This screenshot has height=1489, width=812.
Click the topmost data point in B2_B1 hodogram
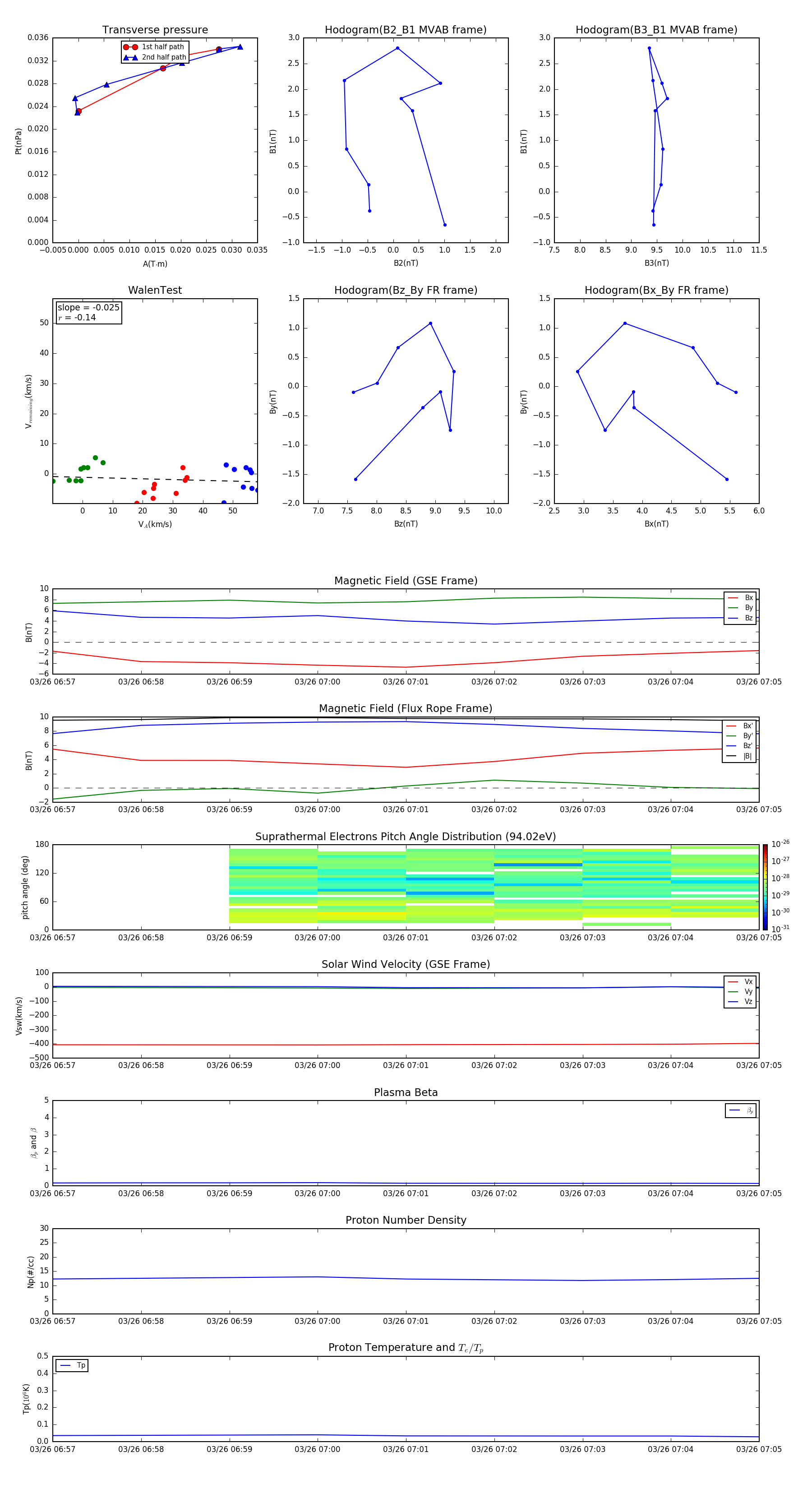397,48
